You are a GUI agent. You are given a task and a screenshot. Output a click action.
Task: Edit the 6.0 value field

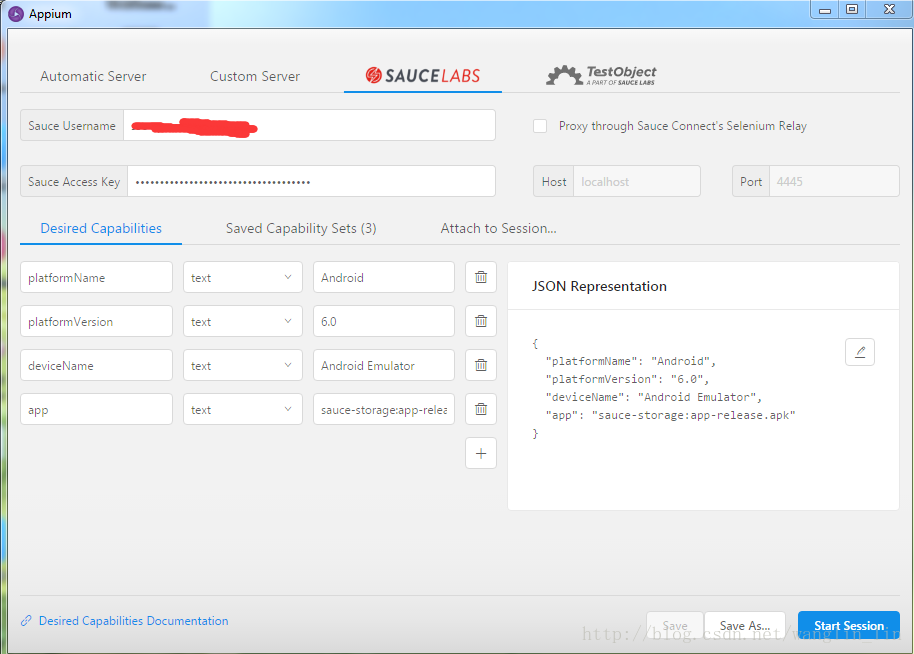pyautogui.click(x=384, y=321)
